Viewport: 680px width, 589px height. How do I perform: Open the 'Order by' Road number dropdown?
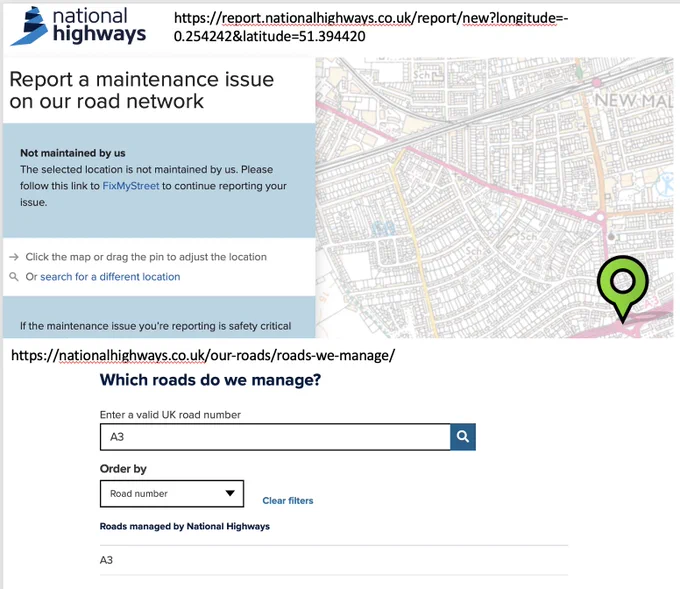172,494
